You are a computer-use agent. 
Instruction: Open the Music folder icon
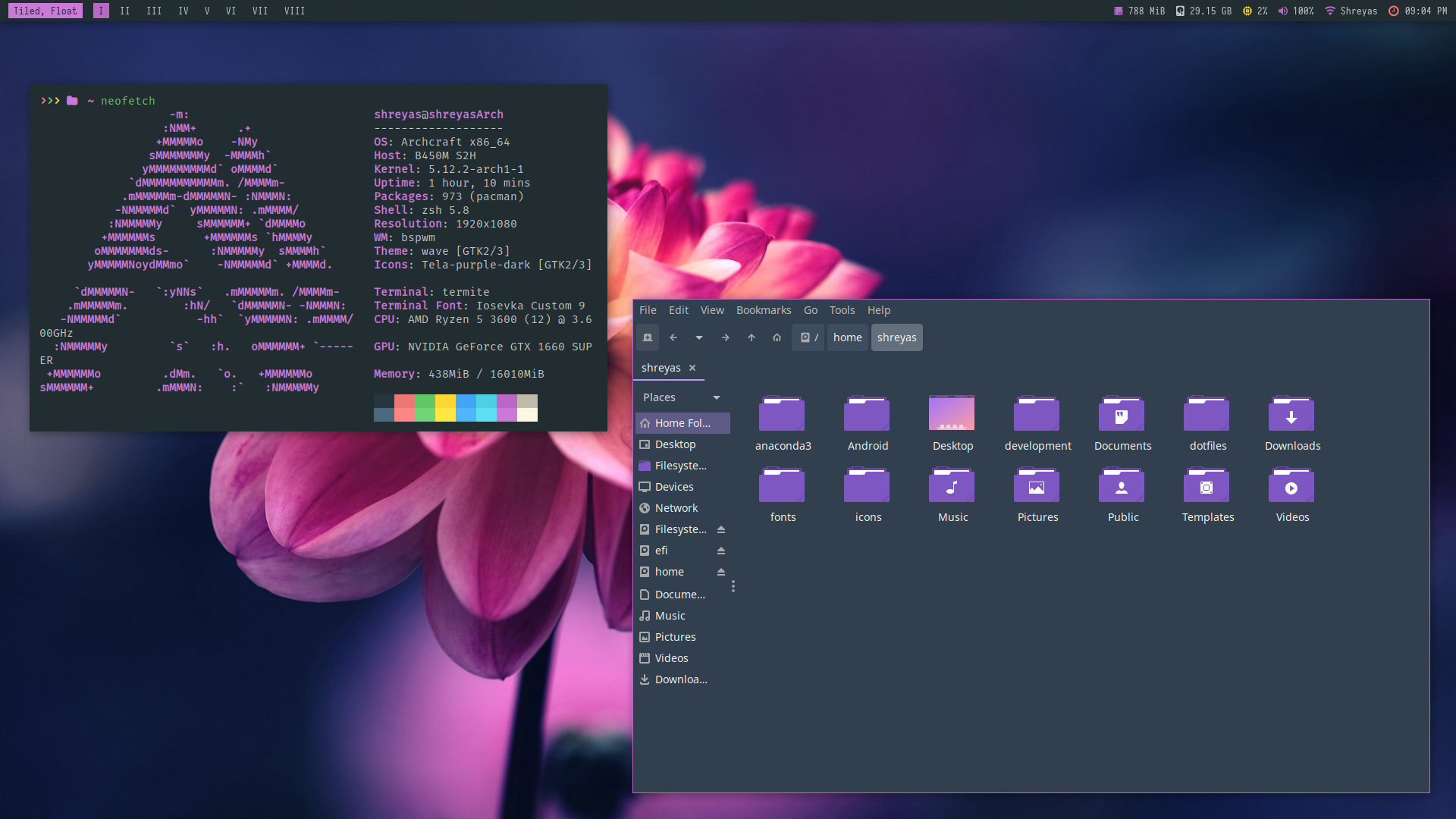point(952,487)
